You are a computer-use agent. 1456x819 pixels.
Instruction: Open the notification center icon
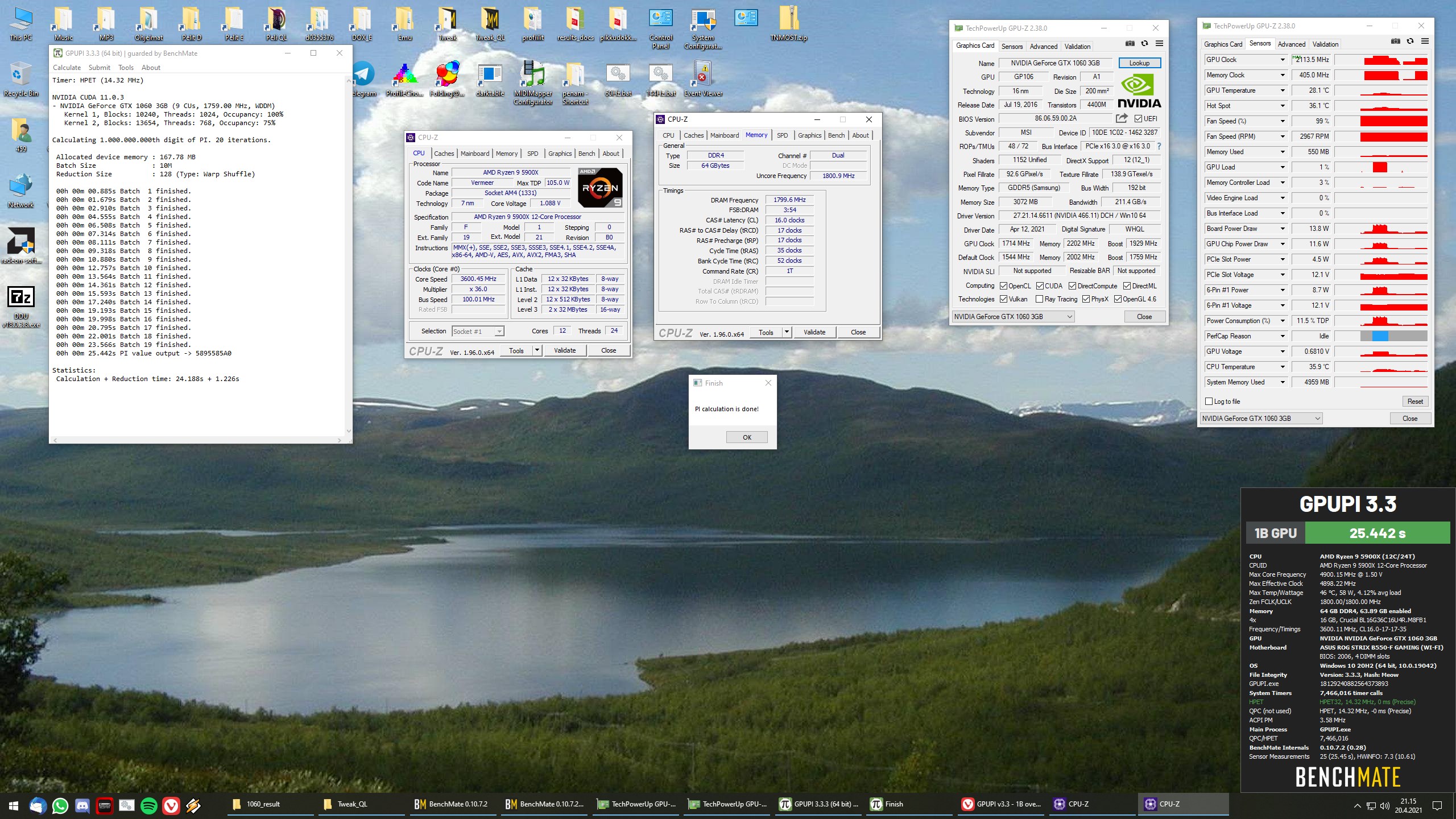1437,805
